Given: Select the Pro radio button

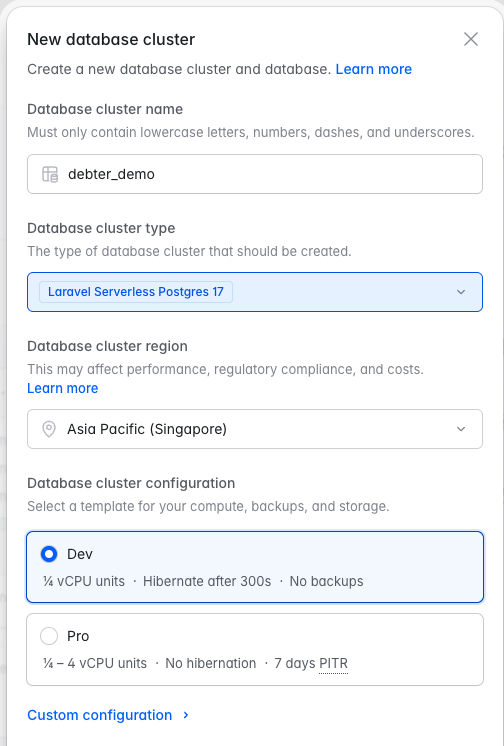Looking at the screenshot, I should click(x=49, y=636).
